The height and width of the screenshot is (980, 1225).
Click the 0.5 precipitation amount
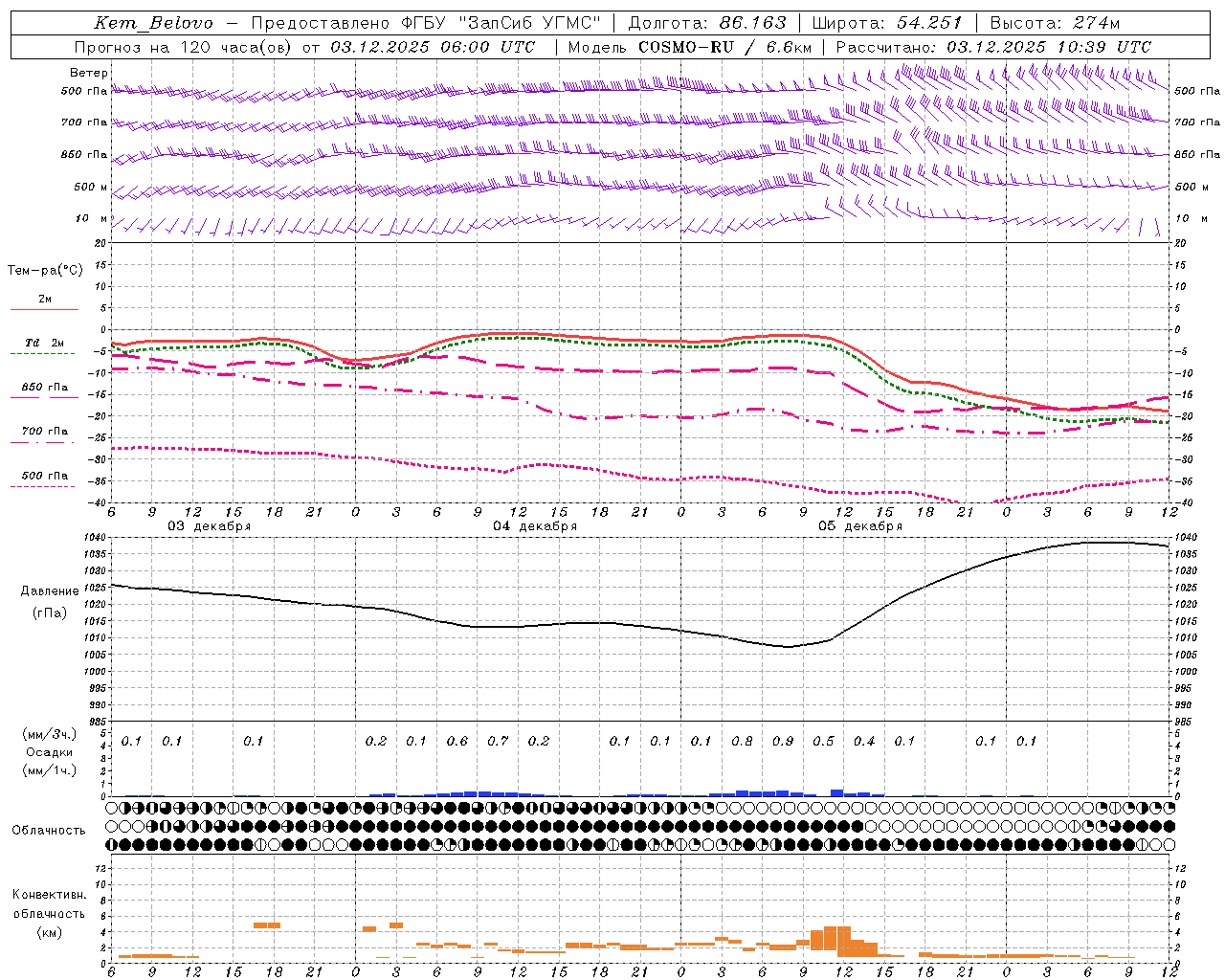tap(823, 742)
